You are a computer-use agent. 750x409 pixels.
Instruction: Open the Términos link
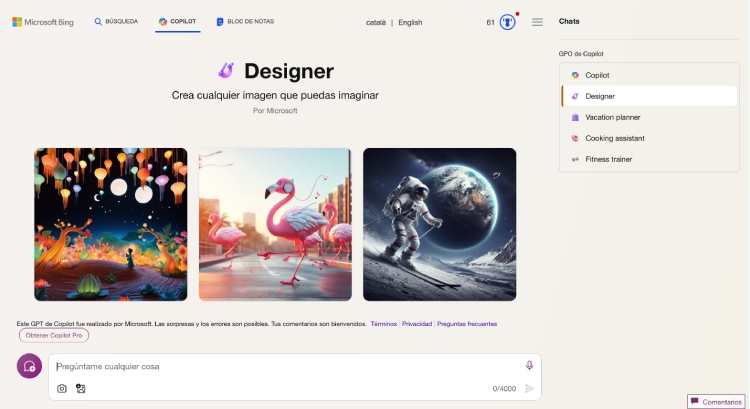(x=384, y=324)
